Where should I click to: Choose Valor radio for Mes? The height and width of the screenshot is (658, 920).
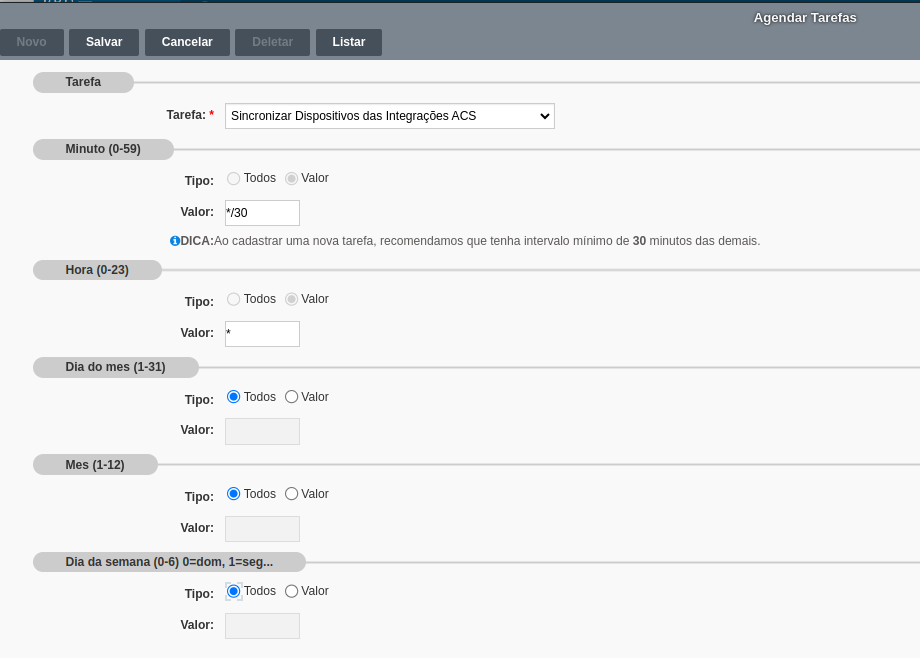coord(292,494)
